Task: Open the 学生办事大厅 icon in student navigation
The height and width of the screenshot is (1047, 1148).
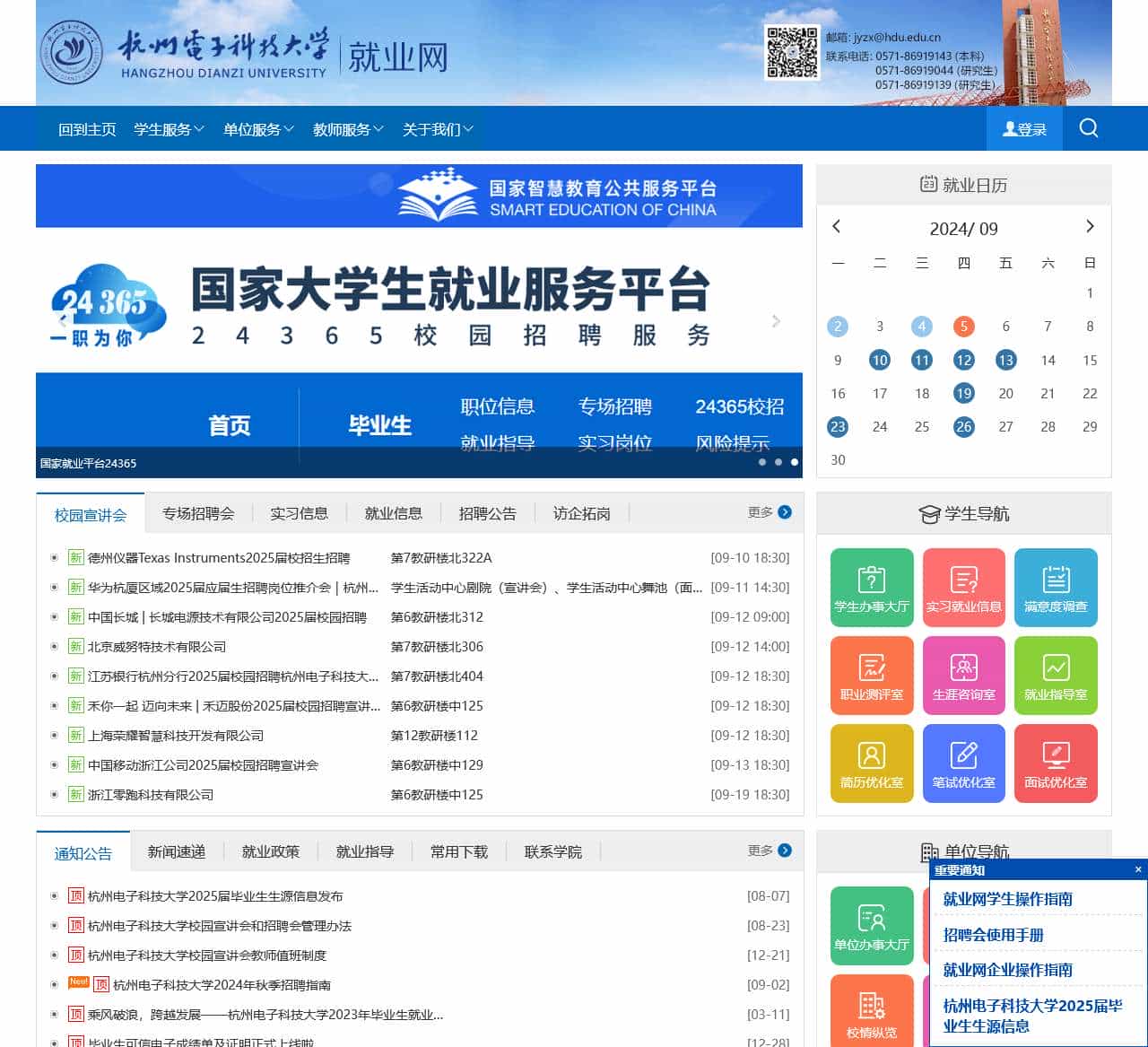Action: pyautogui.click(x=871, y=587)
